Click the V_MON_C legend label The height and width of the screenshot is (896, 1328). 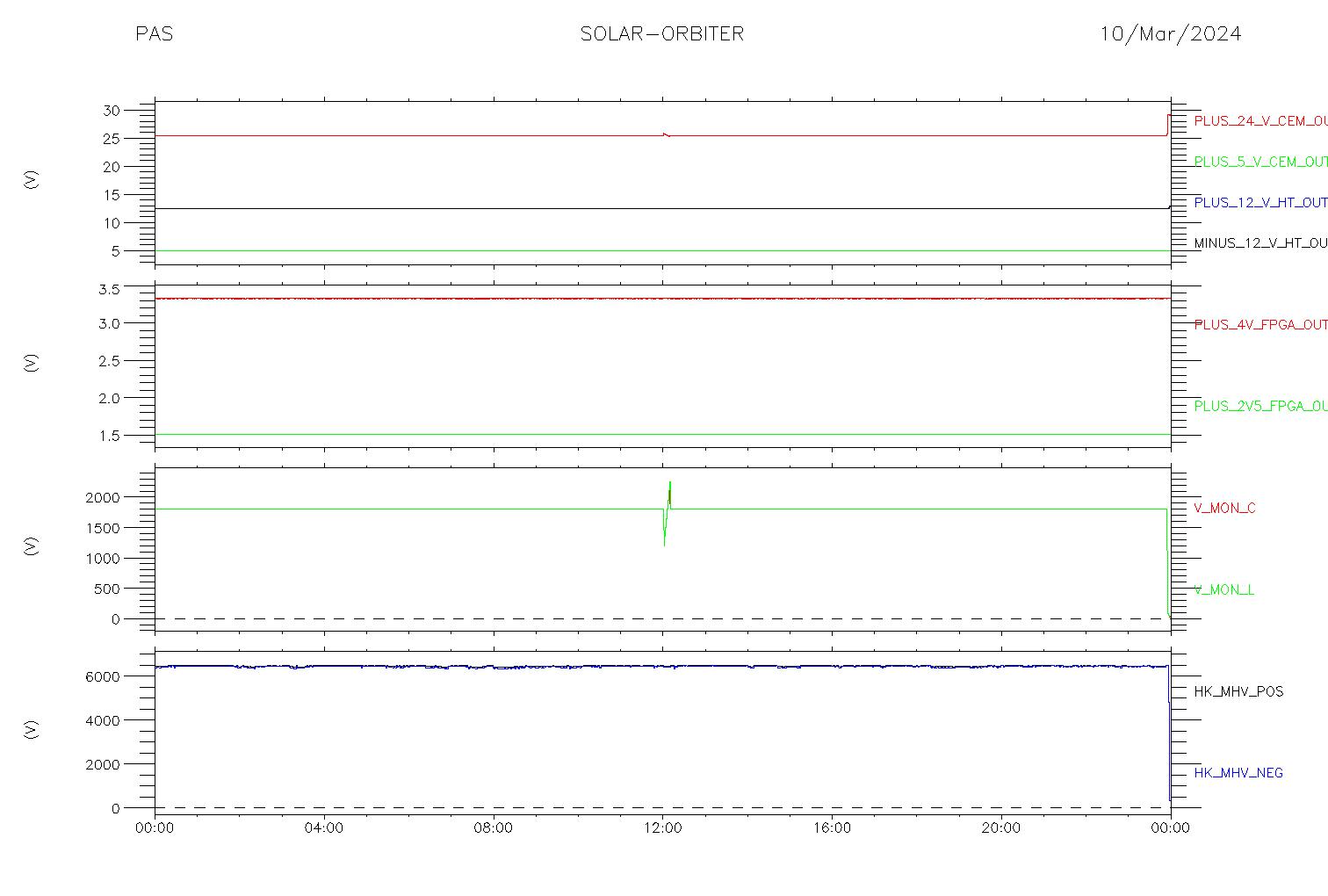click(x=1224, y=509)
